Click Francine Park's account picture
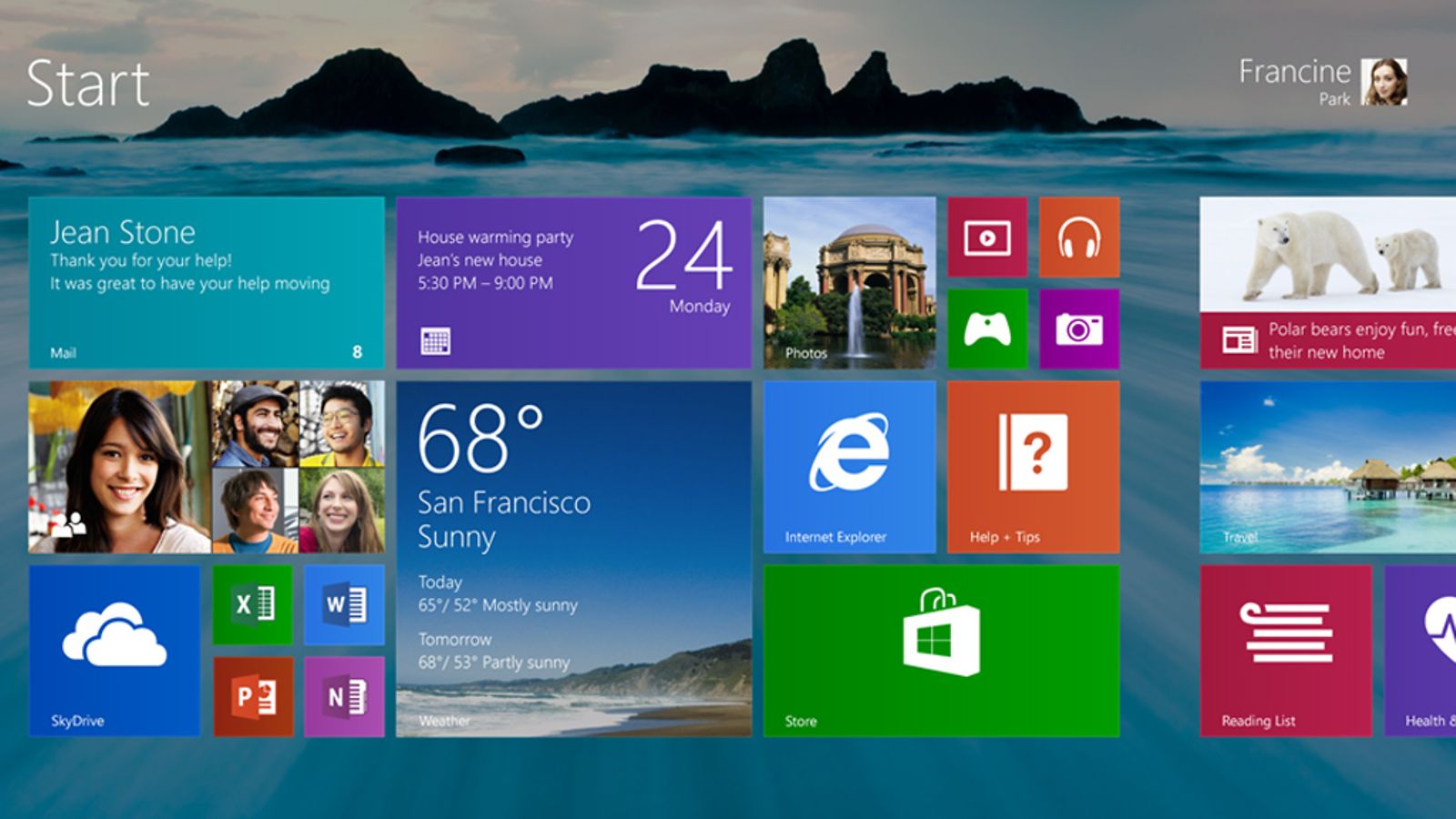1456x819 pixels. coord(1384,82)
